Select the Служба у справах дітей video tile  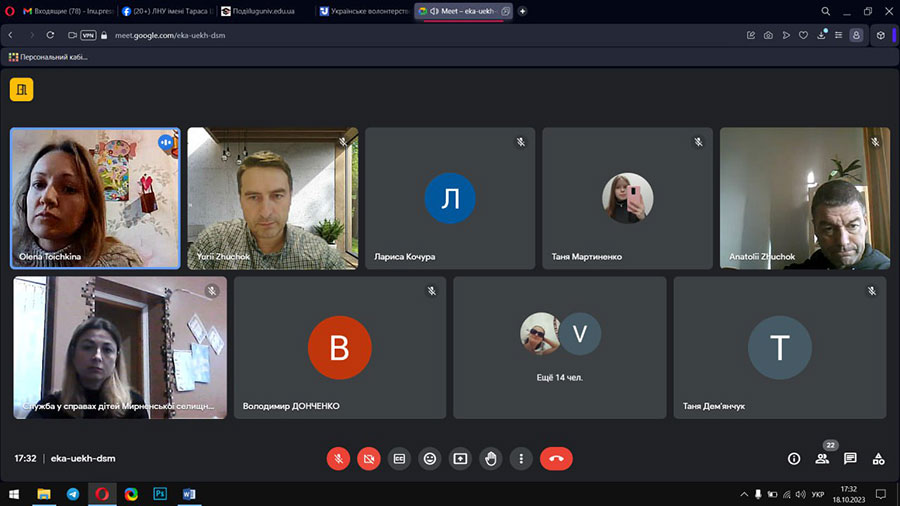tap(120, 348)
